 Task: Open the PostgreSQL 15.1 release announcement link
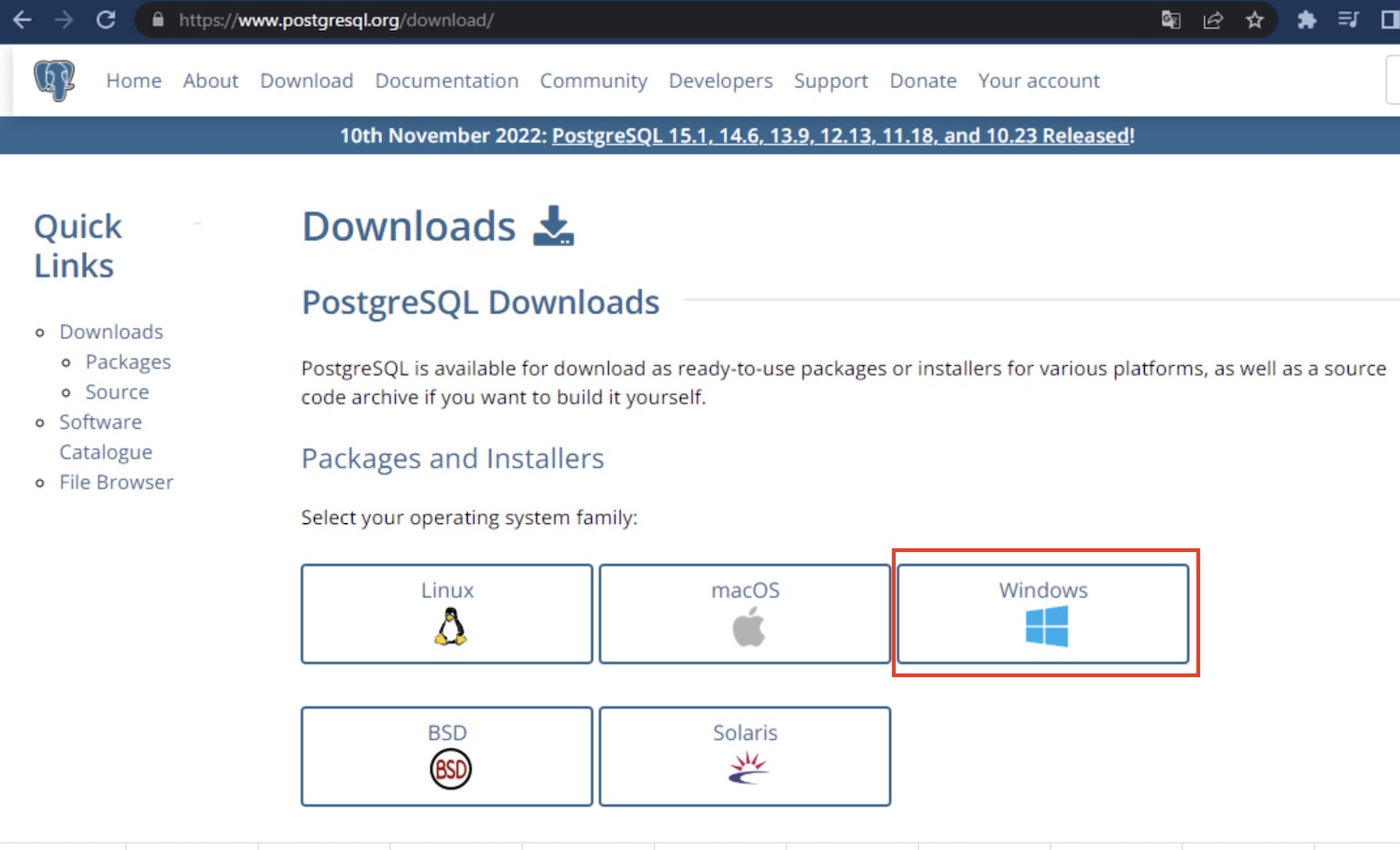841,135
